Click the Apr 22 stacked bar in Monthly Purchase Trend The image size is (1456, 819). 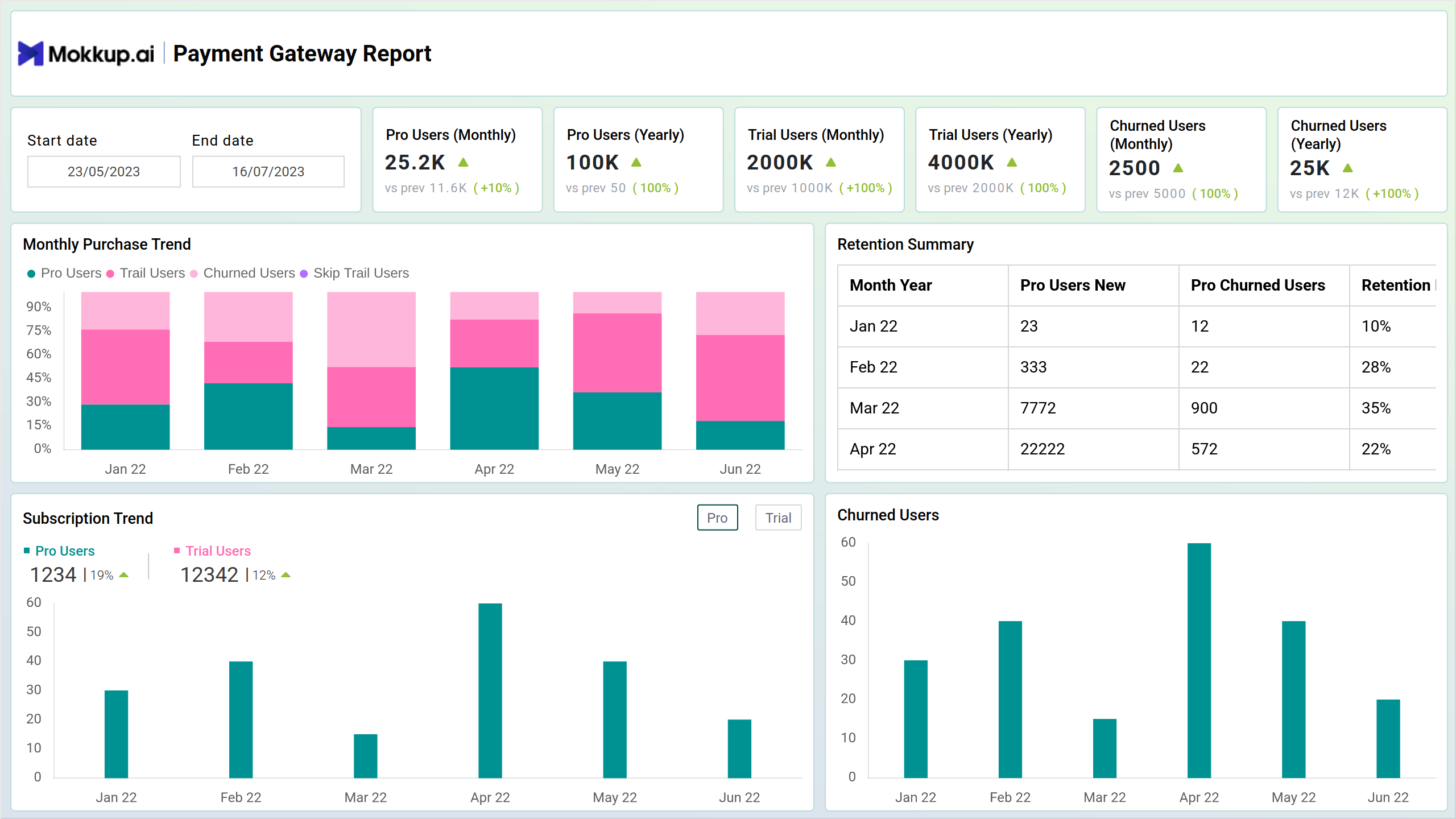point(494,371)
